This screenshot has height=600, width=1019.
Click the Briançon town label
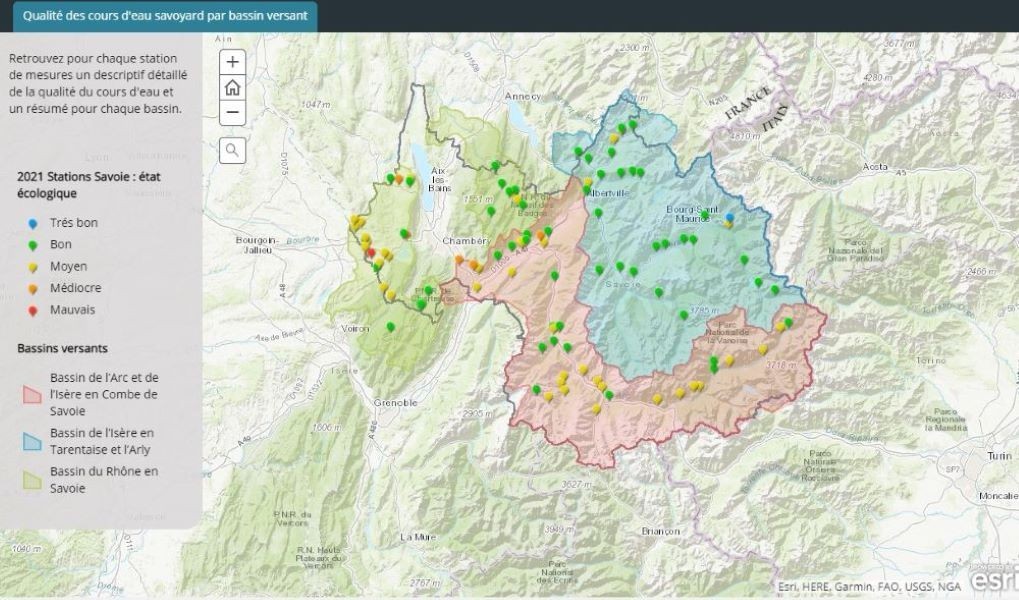point(660,531)
